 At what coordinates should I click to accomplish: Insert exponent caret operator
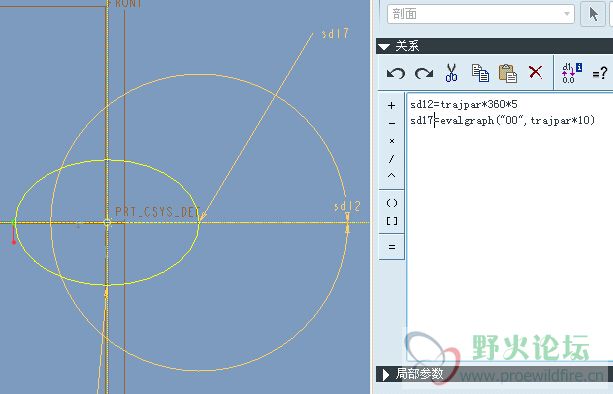(x=391, y=176)
